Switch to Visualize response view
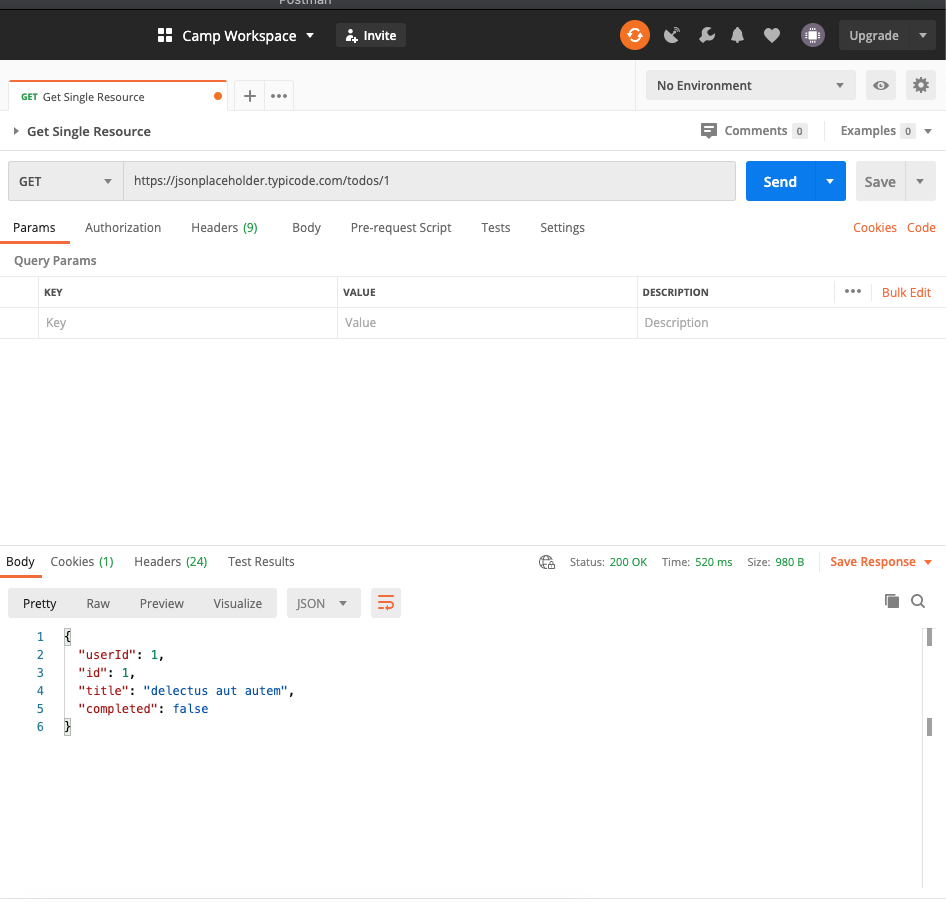The width and height of the screenshot is (946, 902). pos(238,603)
